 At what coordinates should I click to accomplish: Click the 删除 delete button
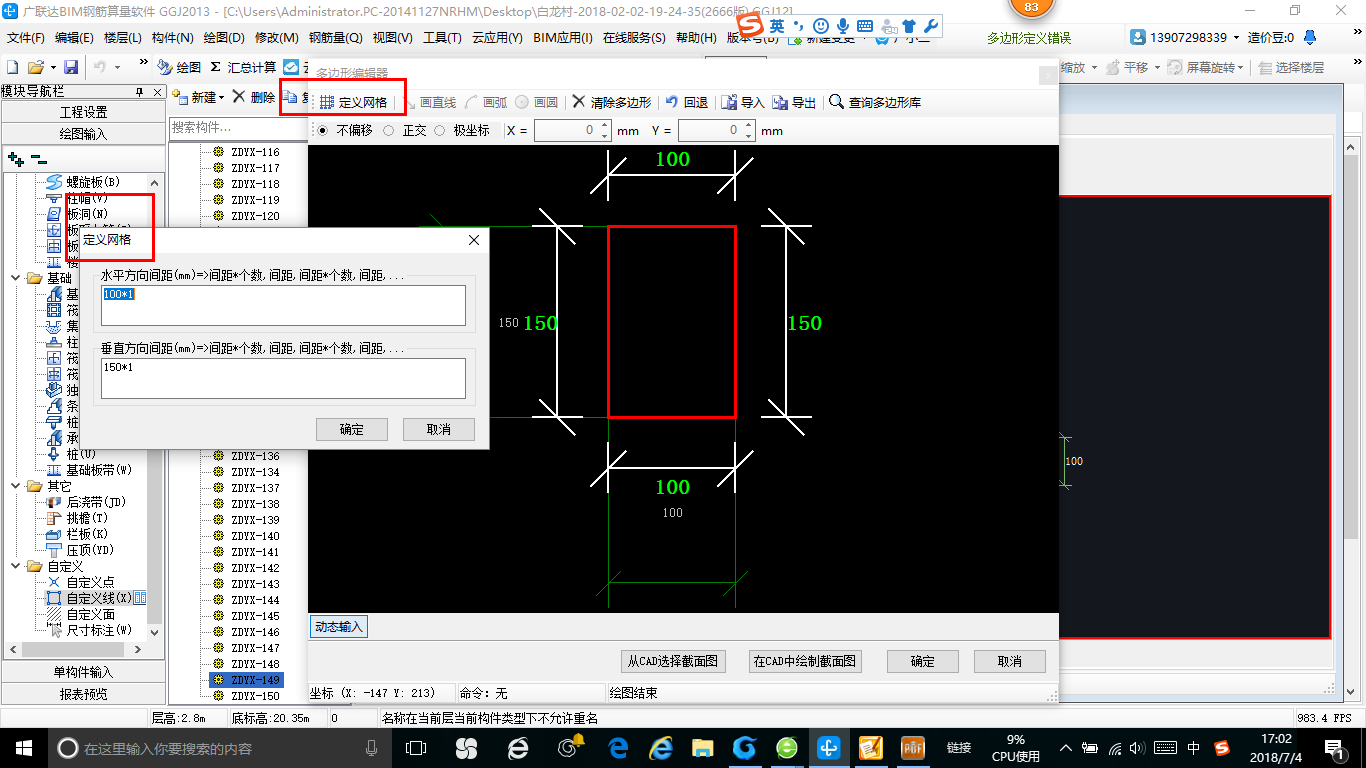253,97
